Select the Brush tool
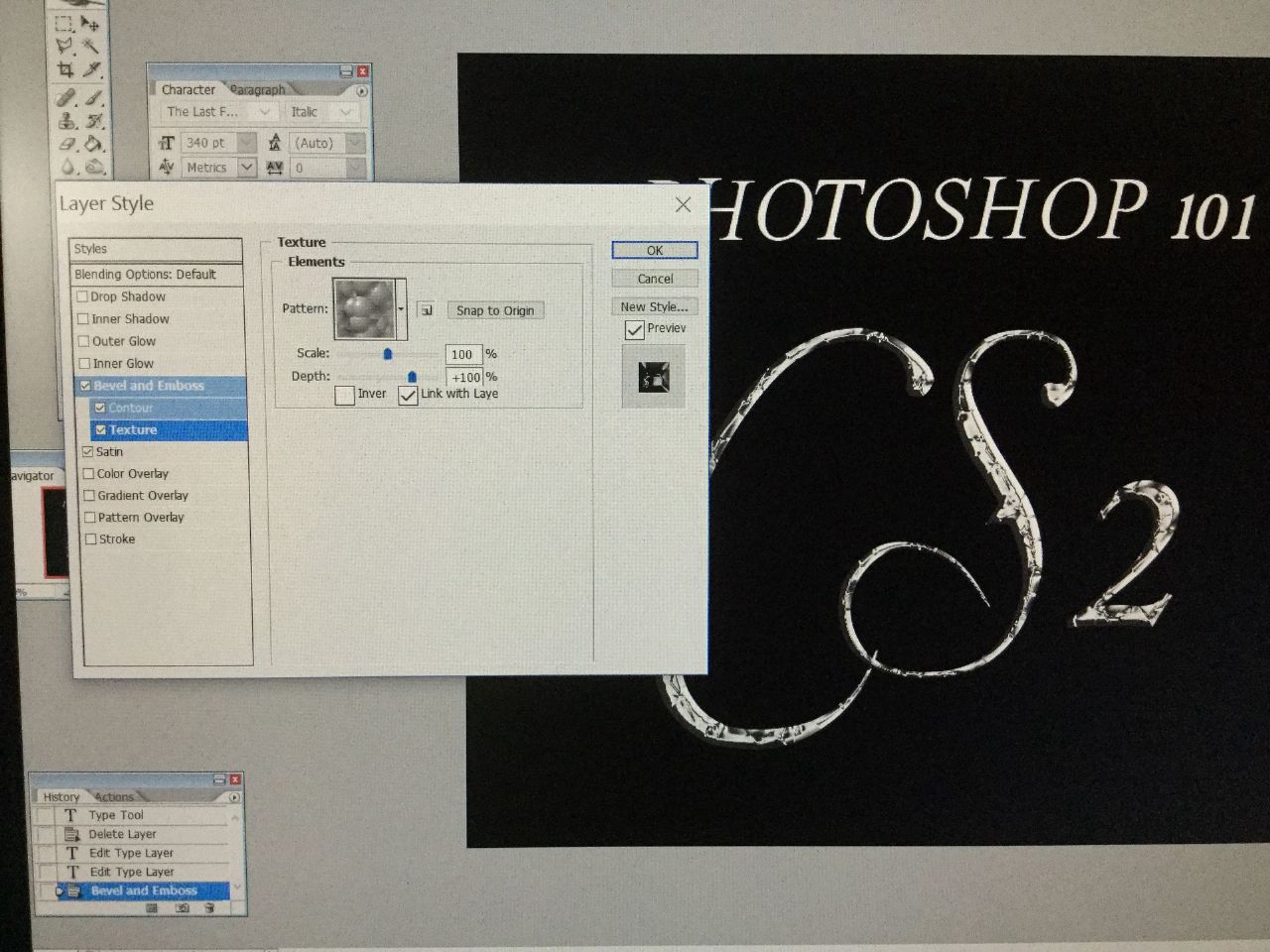The height and width of the screenshot is (952, 1270). pos(93,97)
